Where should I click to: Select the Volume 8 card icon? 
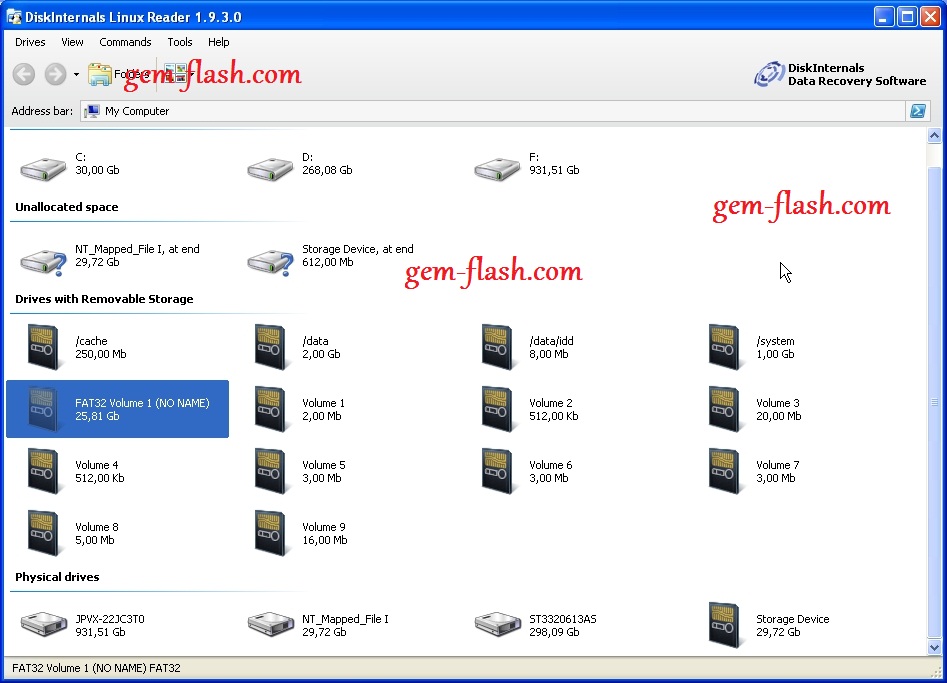click(x=43, y=533)
